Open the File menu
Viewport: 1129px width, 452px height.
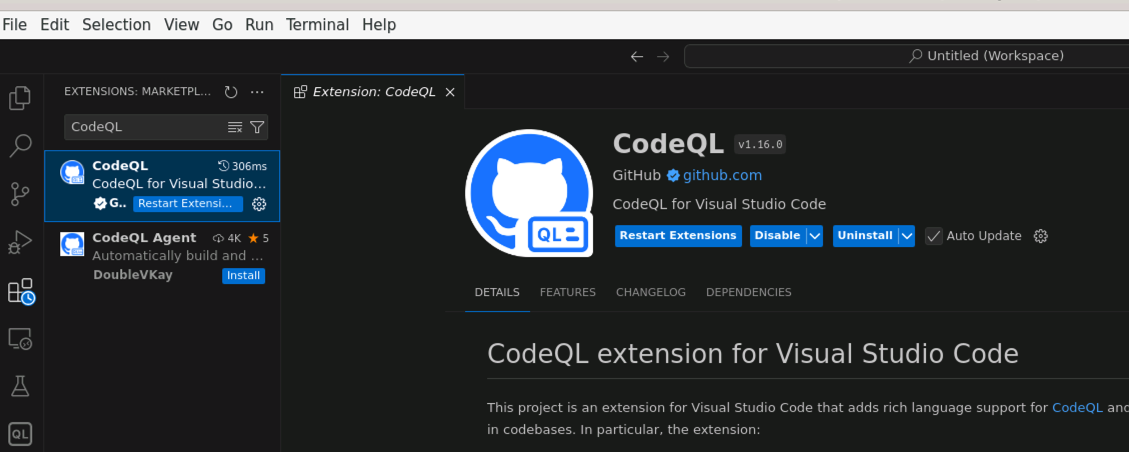14,25
